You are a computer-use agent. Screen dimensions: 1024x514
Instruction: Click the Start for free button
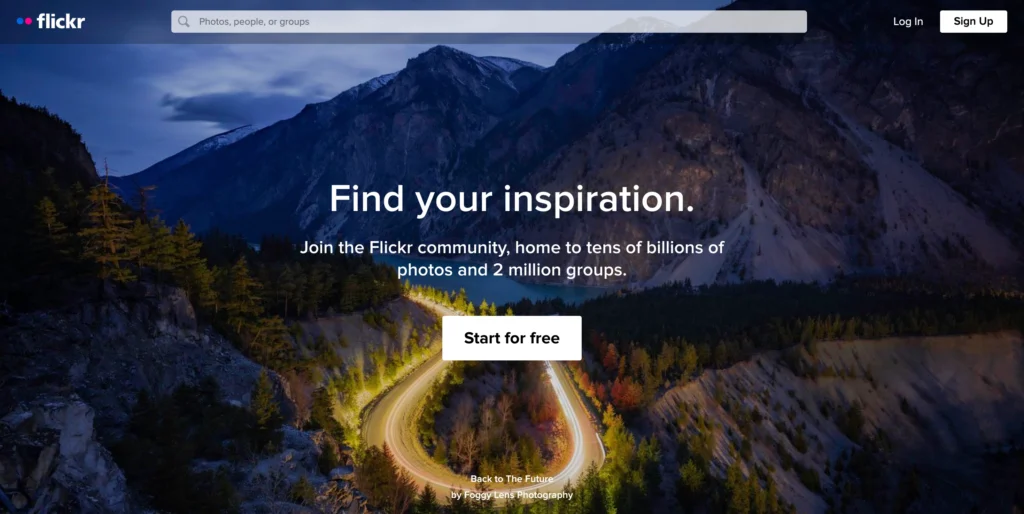pyautogui.click(x=511, y=338)
